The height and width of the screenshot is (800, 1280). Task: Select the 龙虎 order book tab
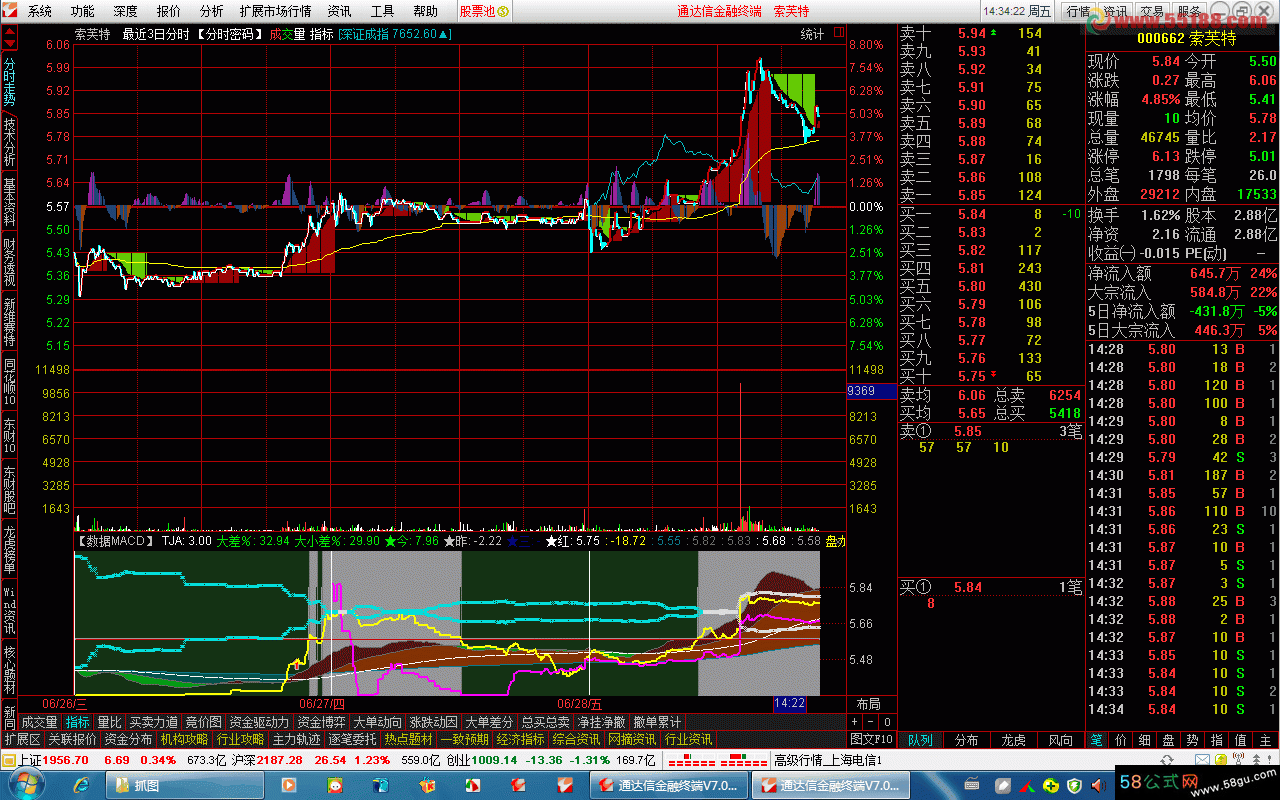pyautogui.click(x=1013, y=740)
